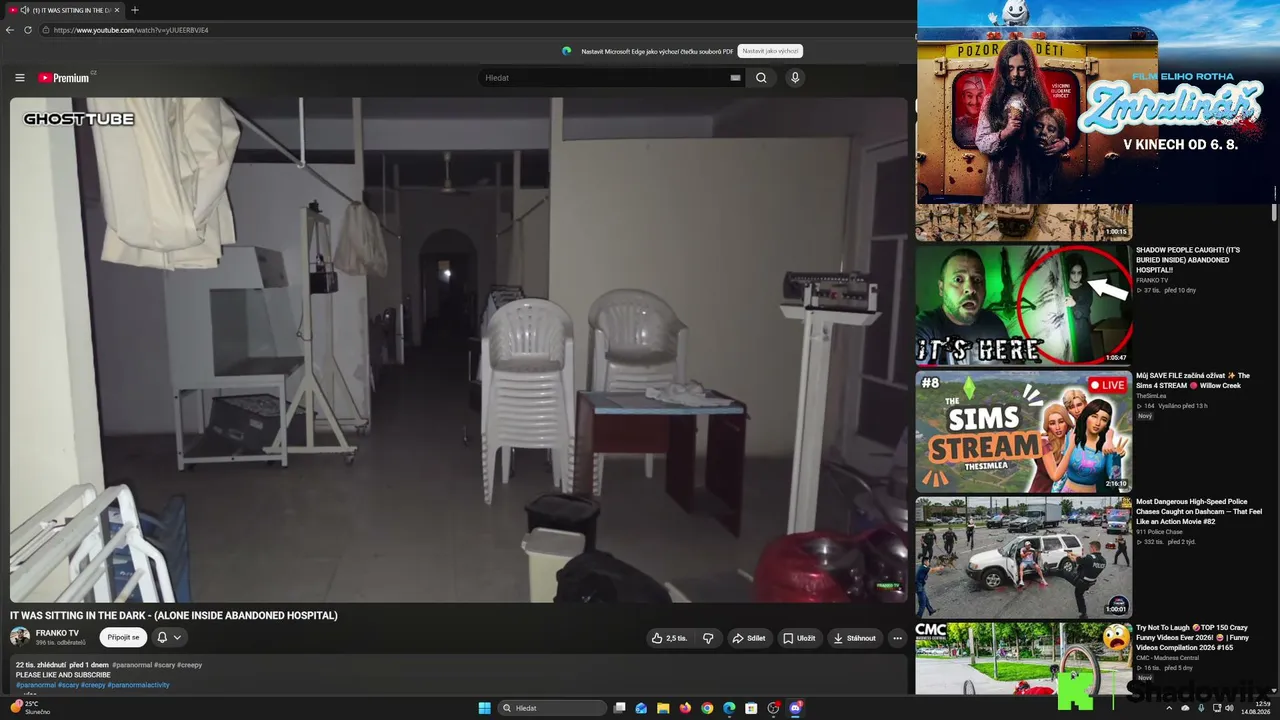Open The Sims 4 STREAM live thumbnail
The width and height of the screenshot is (1280, 720).
[x=1024, y=431]
